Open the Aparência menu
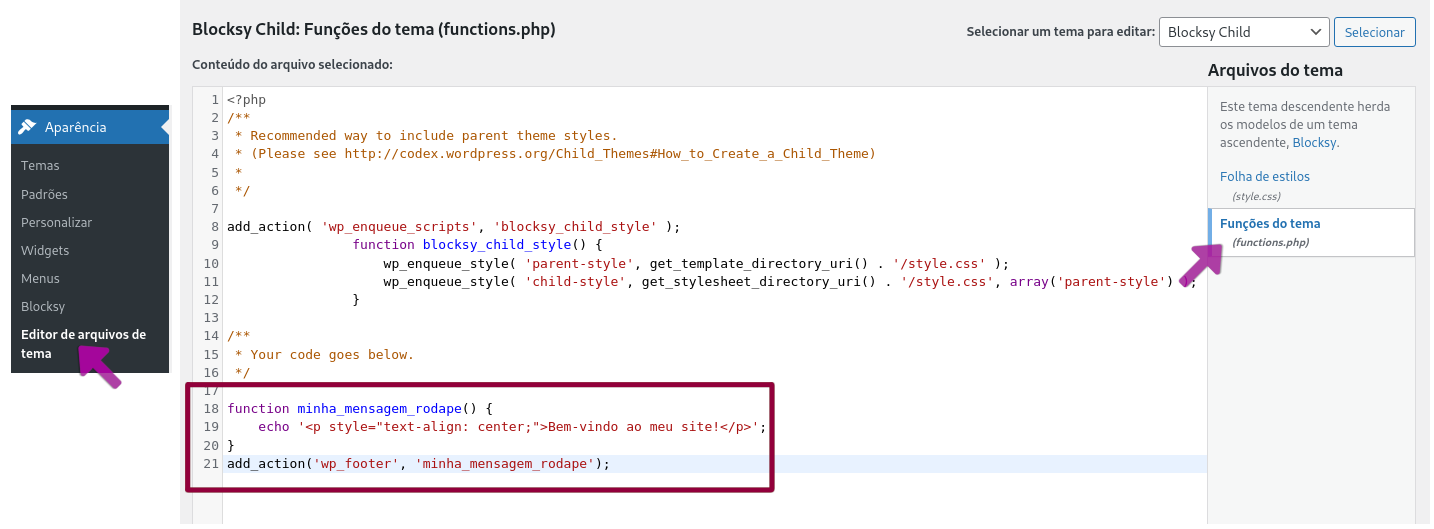1434x529 pixels. point(90,127)
